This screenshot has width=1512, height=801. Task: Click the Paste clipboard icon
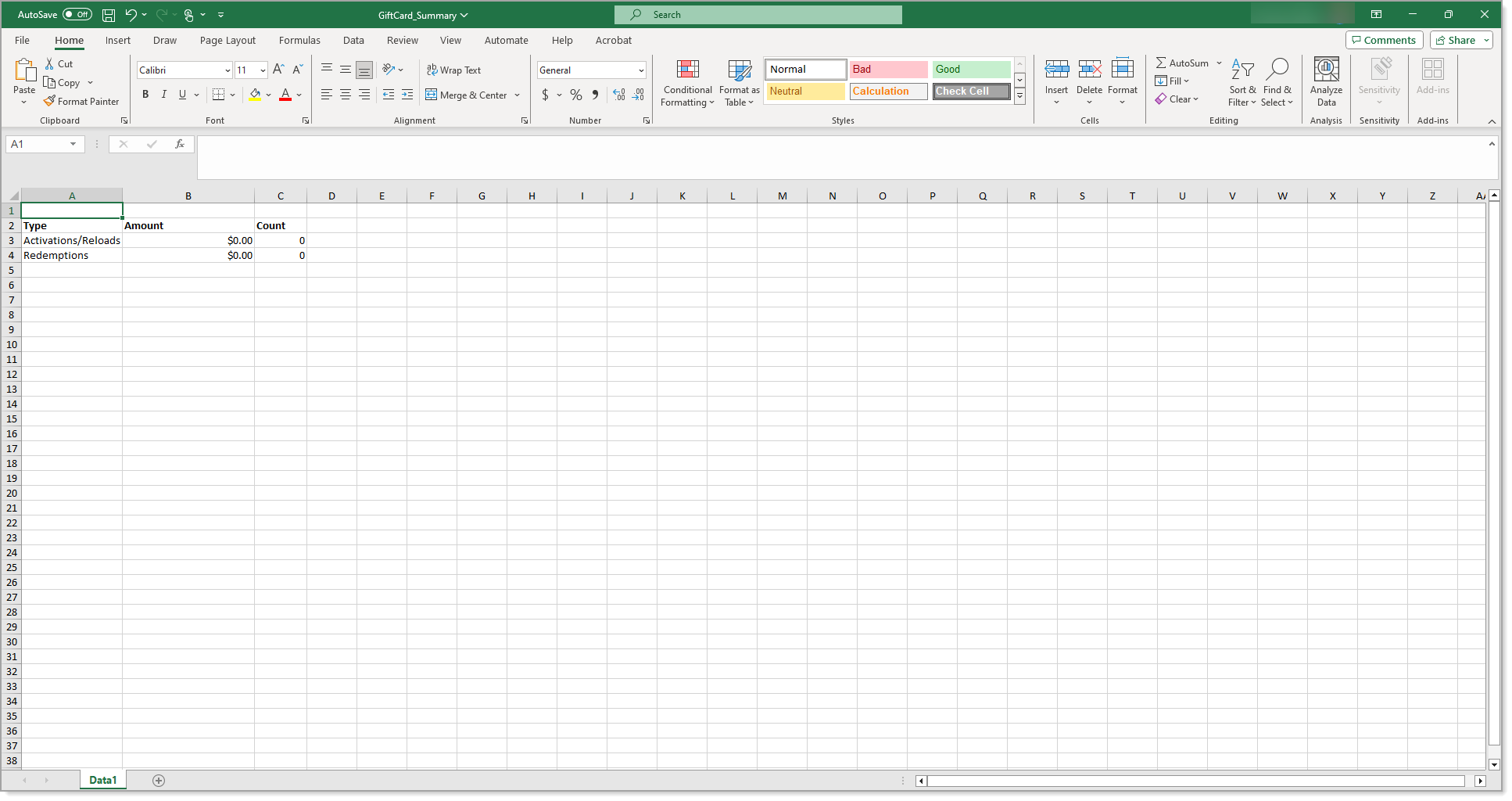tap(25, 70)
